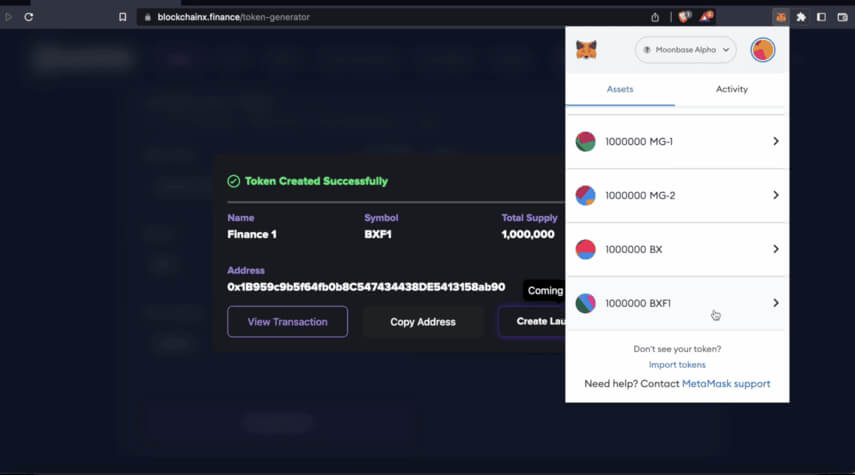The width and height of the screenshot is (855, 475).
Task: Reload the page with the refresh icon
Action: click(29, 17)
